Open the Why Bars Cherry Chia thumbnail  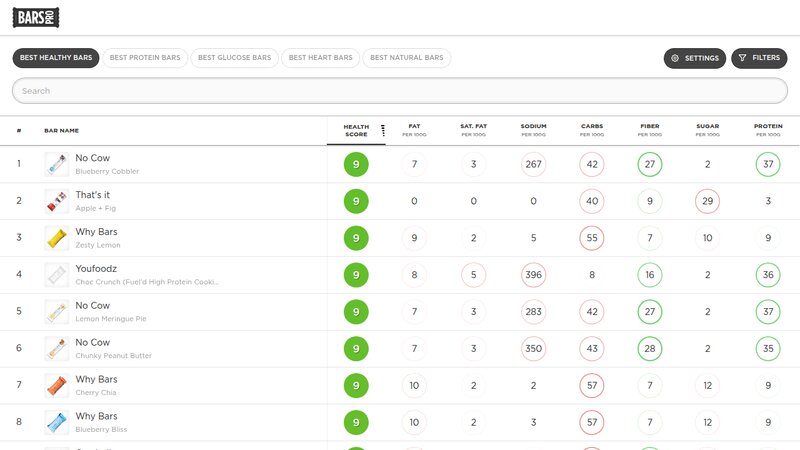coord(57,386)
